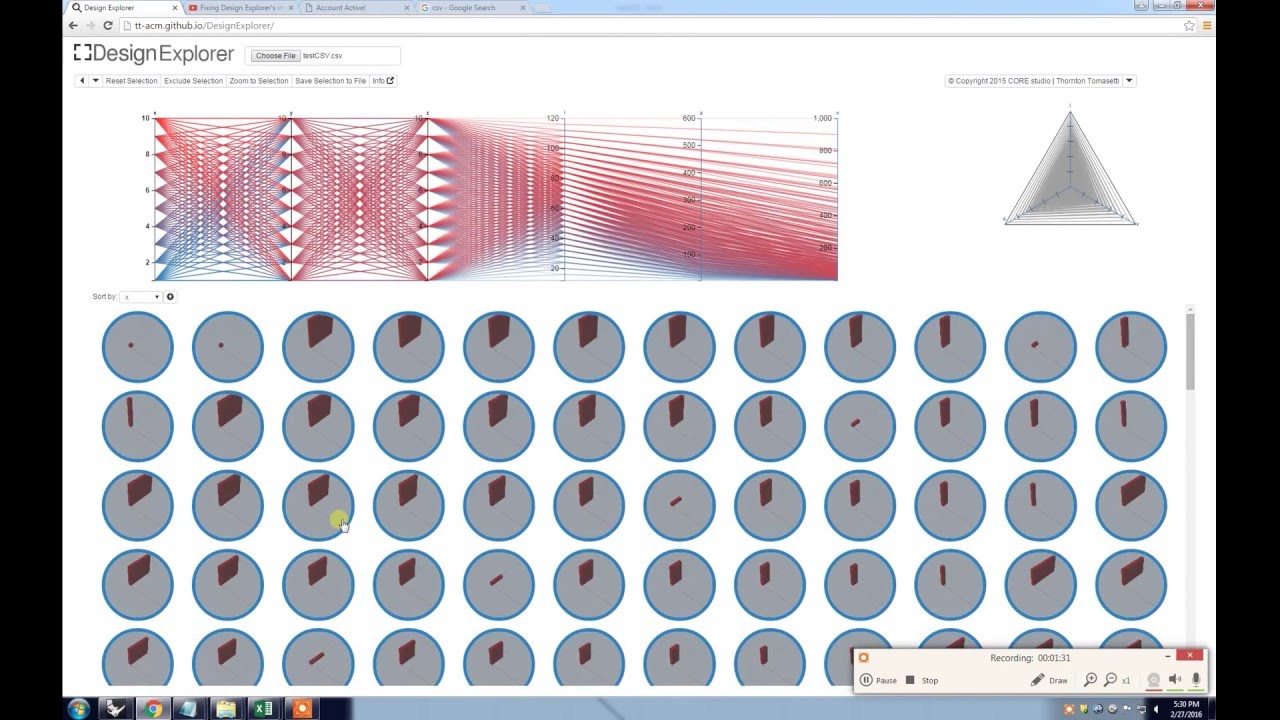Select the thumbnail under the mouse cursor
Image resolution: width=1280 pixels, height=720 pixels.
point(318,506)
